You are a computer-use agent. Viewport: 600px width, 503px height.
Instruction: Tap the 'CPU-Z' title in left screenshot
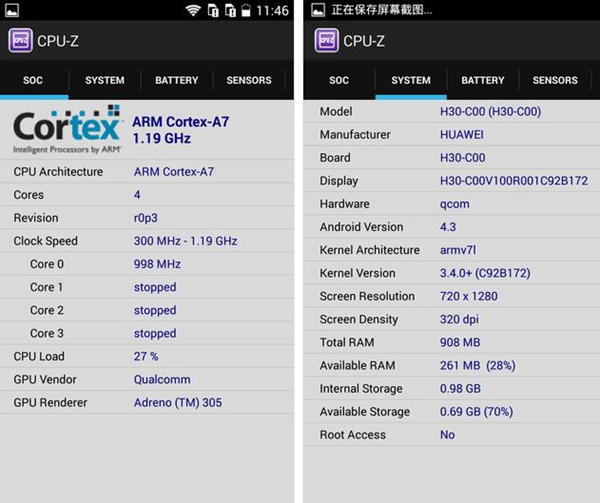click(x=58, y=41)
